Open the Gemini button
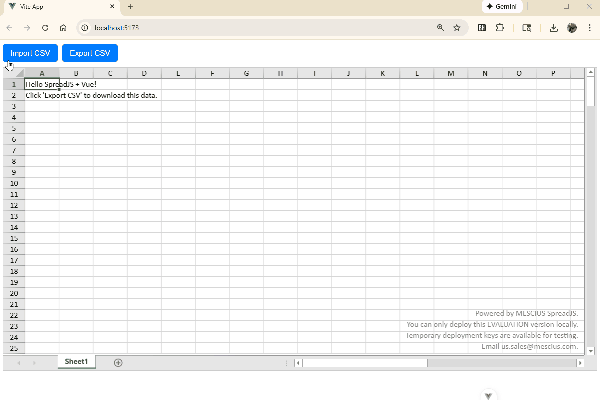 tap(502, 7)
